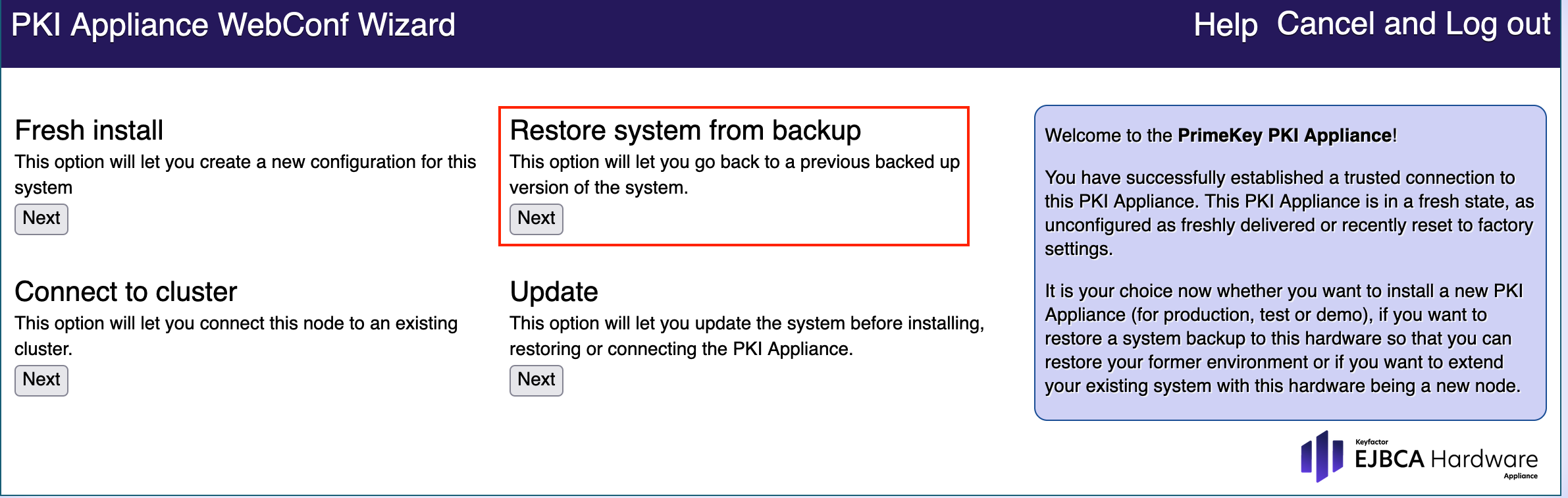Viewport: 1568px width, 498px height.
Task: Select the Update heading
Action: 554,292
